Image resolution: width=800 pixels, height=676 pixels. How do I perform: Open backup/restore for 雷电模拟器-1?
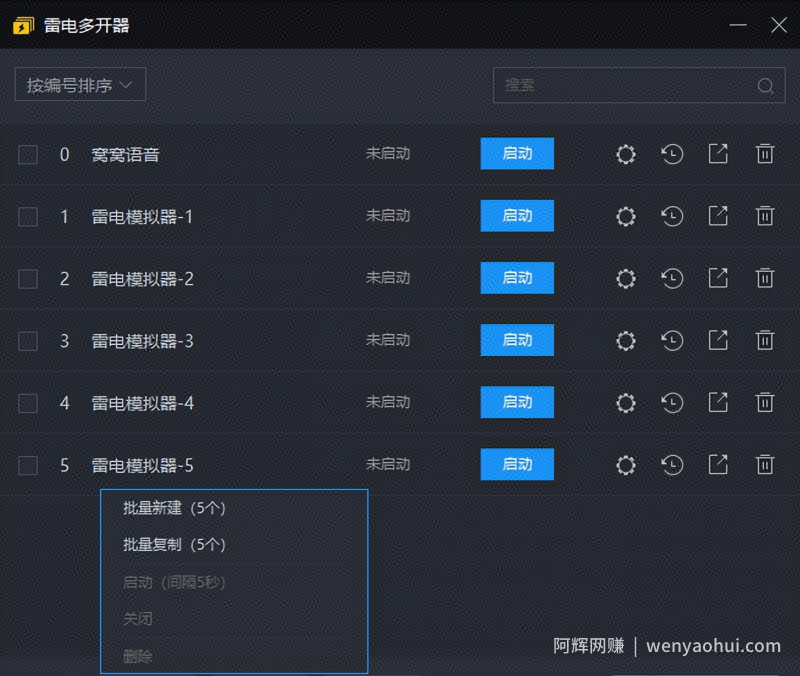(x=672, y=216)
